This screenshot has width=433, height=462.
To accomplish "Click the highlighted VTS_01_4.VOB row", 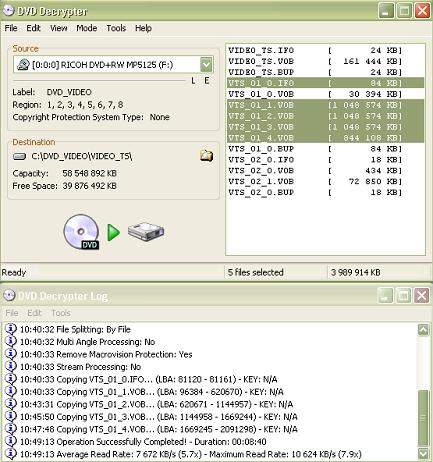I will click(x=325, y=138).
